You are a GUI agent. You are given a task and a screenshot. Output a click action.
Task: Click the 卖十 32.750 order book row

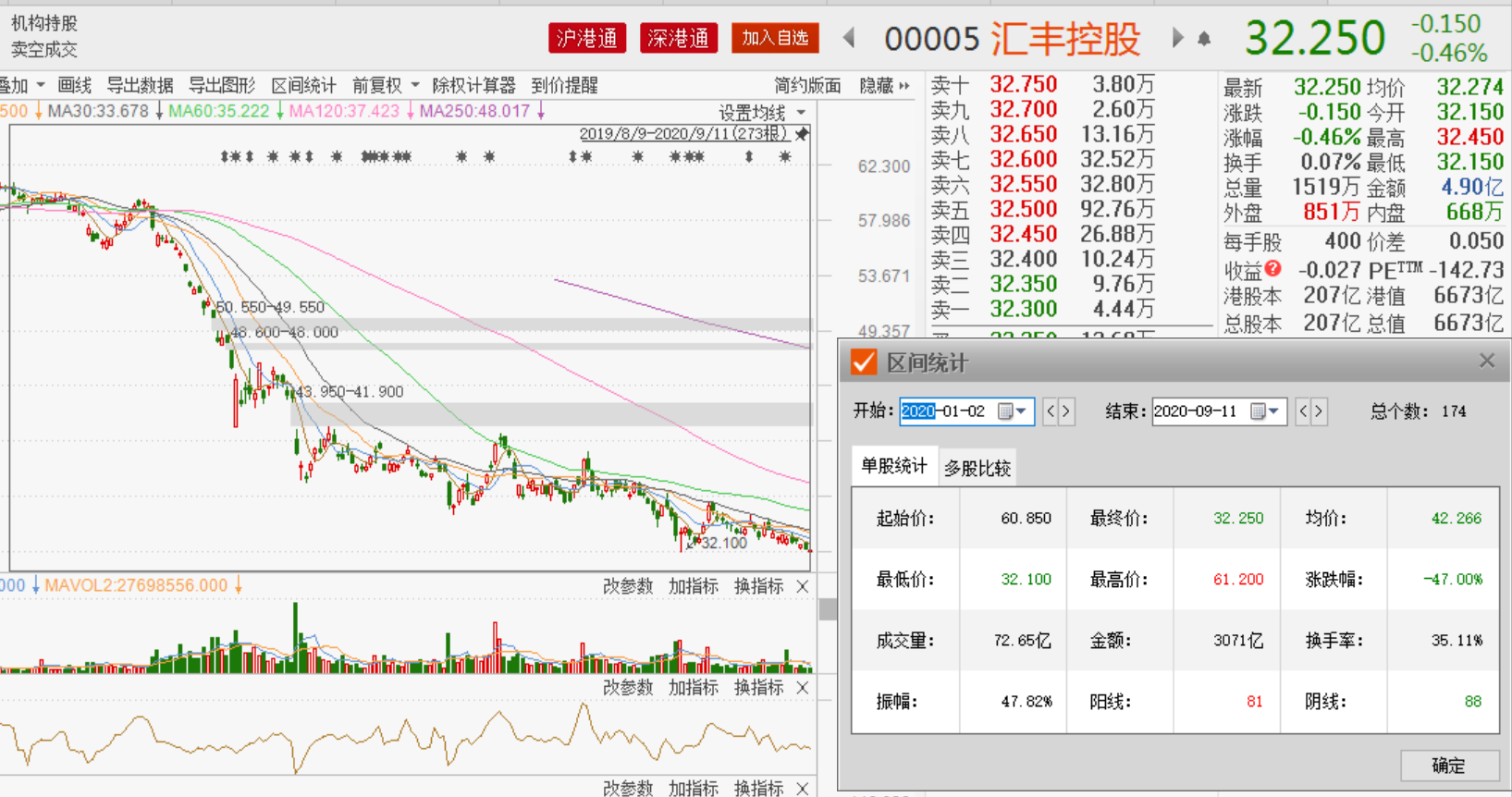click(1042, 85)
